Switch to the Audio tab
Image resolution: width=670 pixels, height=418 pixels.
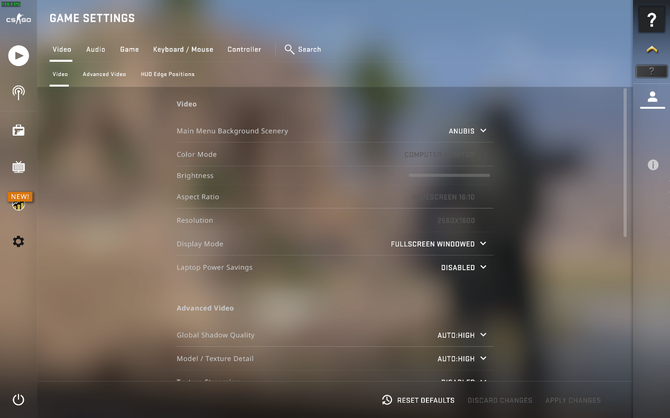(96, 50)
